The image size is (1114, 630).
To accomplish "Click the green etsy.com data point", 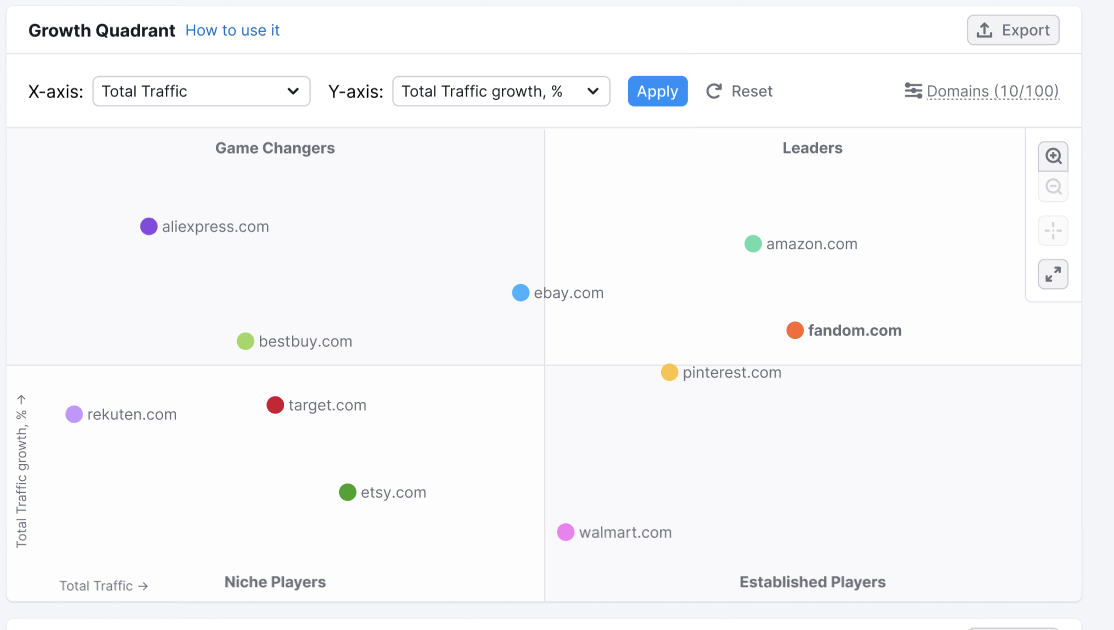I will tap(347, 492).
